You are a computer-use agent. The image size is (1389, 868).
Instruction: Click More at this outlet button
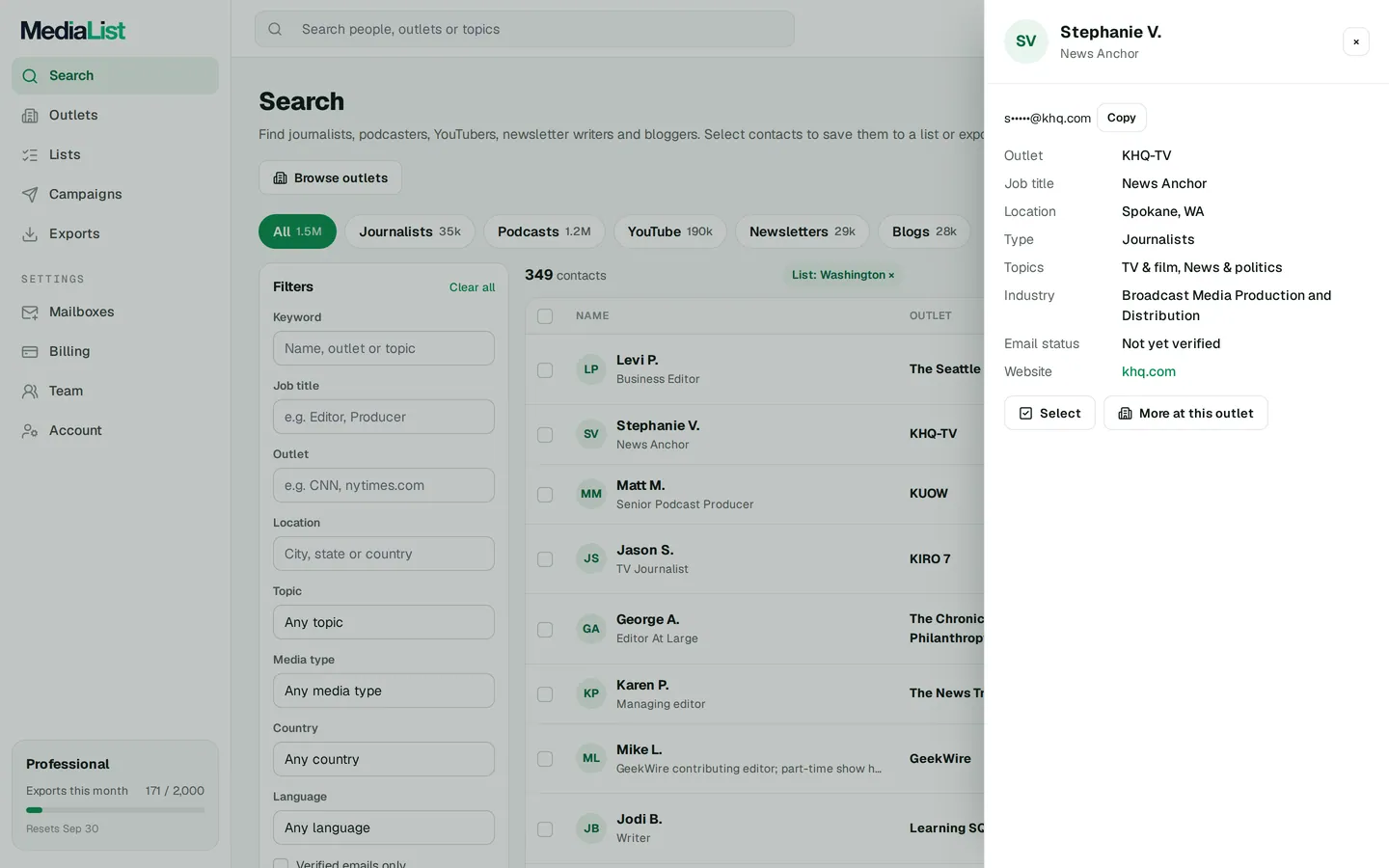pyautogui.click(x=1185, y=413)
